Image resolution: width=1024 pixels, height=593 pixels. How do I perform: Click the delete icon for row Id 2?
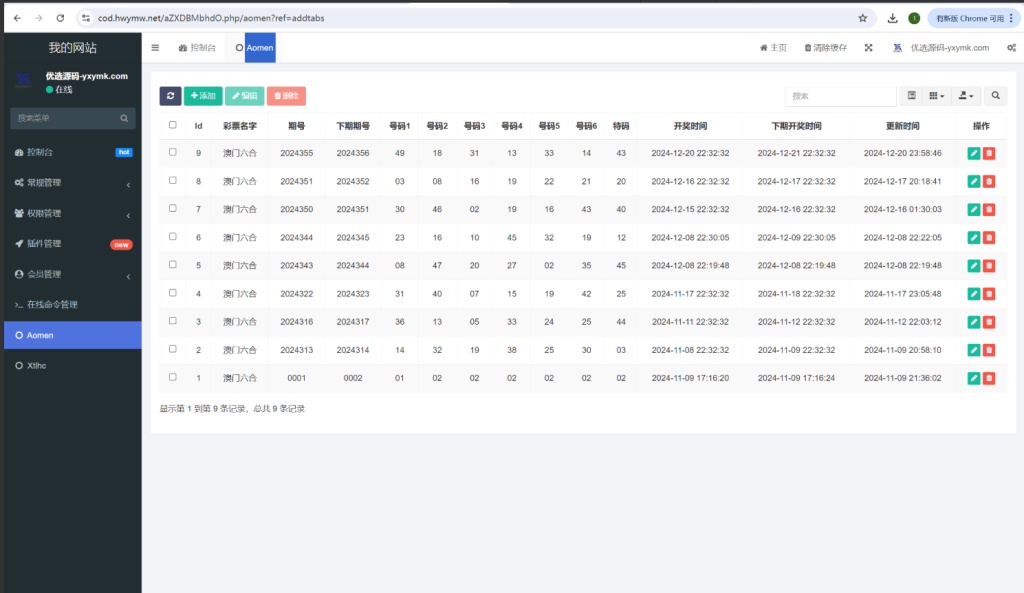click(x=989, y=350)
